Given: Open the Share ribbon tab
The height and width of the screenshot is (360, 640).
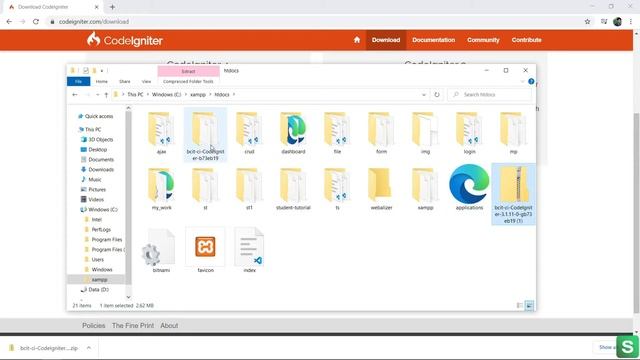Looking at the screenshot, I should [x=124, y=82].
